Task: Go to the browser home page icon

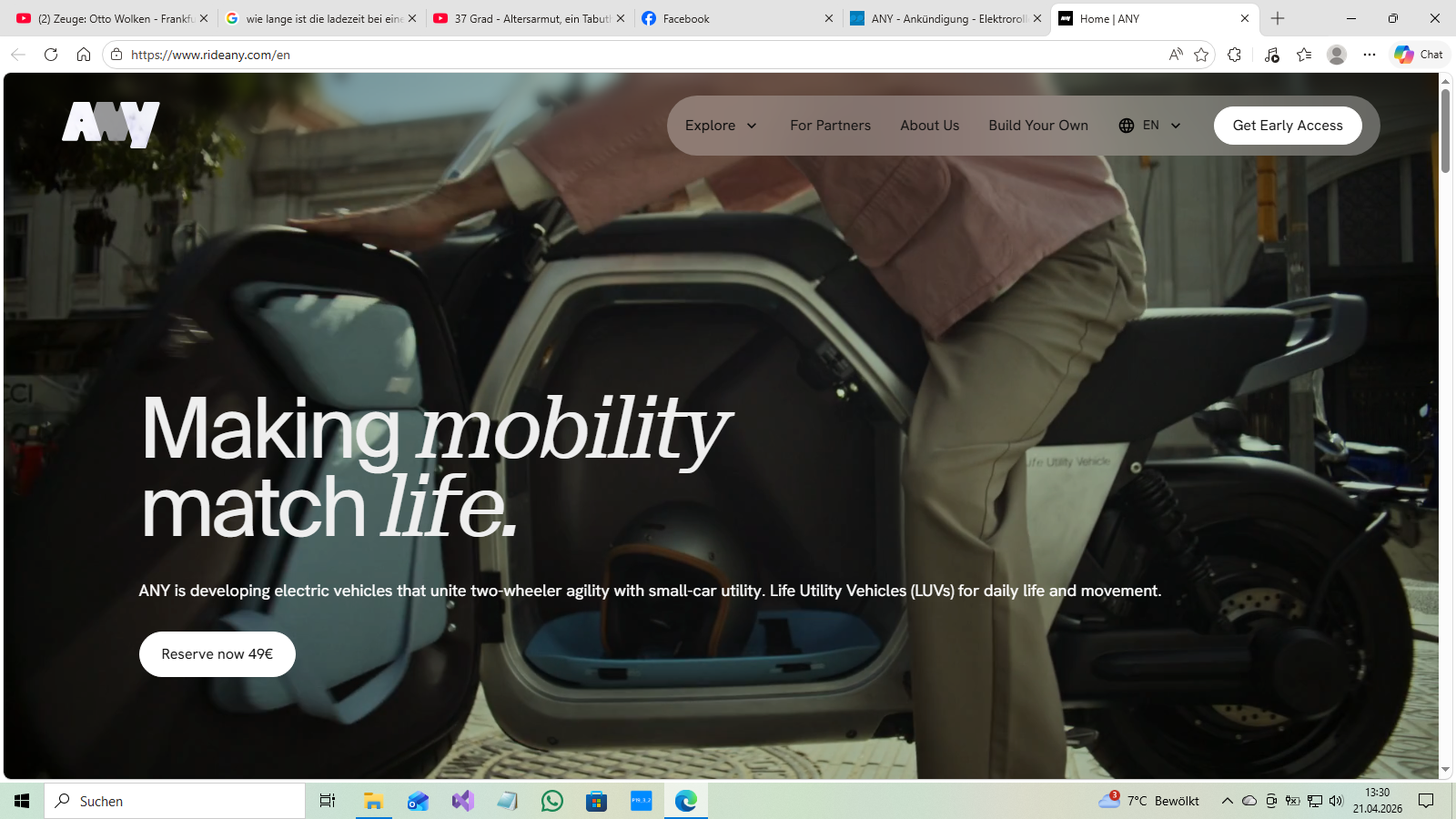Action: coord(84,55)
